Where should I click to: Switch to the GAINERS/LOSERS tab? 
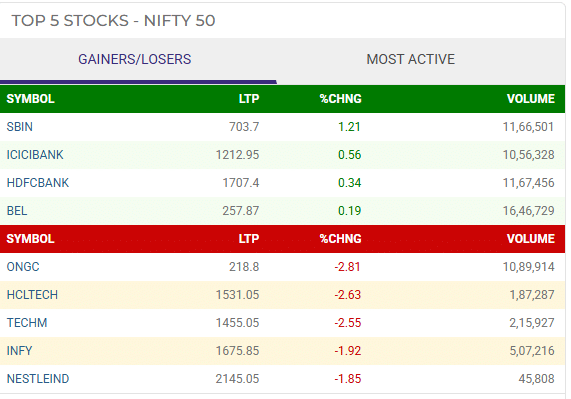pos(135,59)
